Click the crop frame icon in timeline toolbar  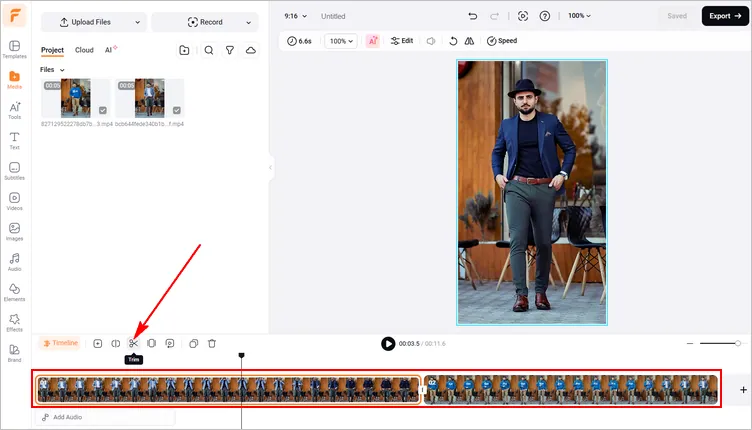click(152, 343)
